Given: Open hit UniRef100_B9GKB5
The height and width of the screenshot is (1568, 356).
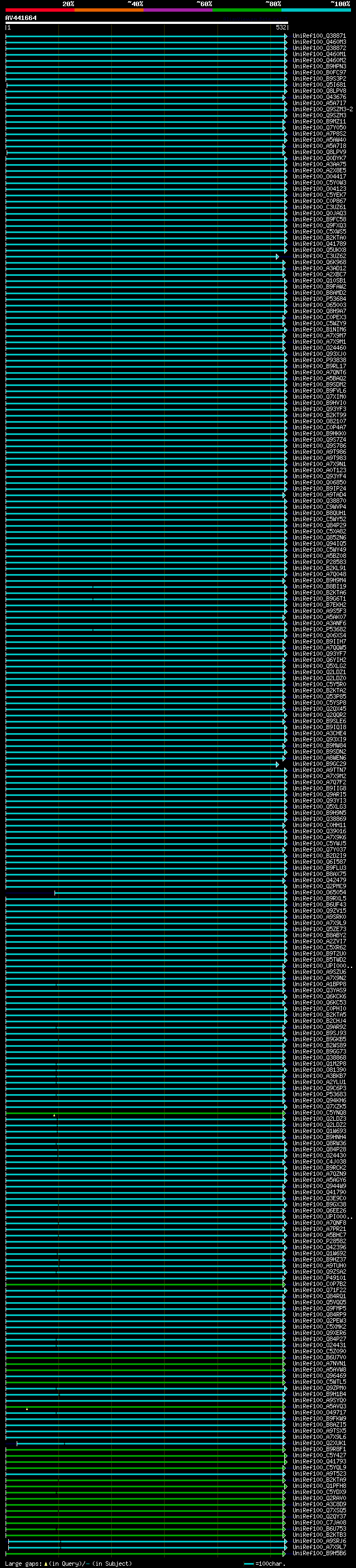Looking at the screenshot, I should [x=319, y=1039].
